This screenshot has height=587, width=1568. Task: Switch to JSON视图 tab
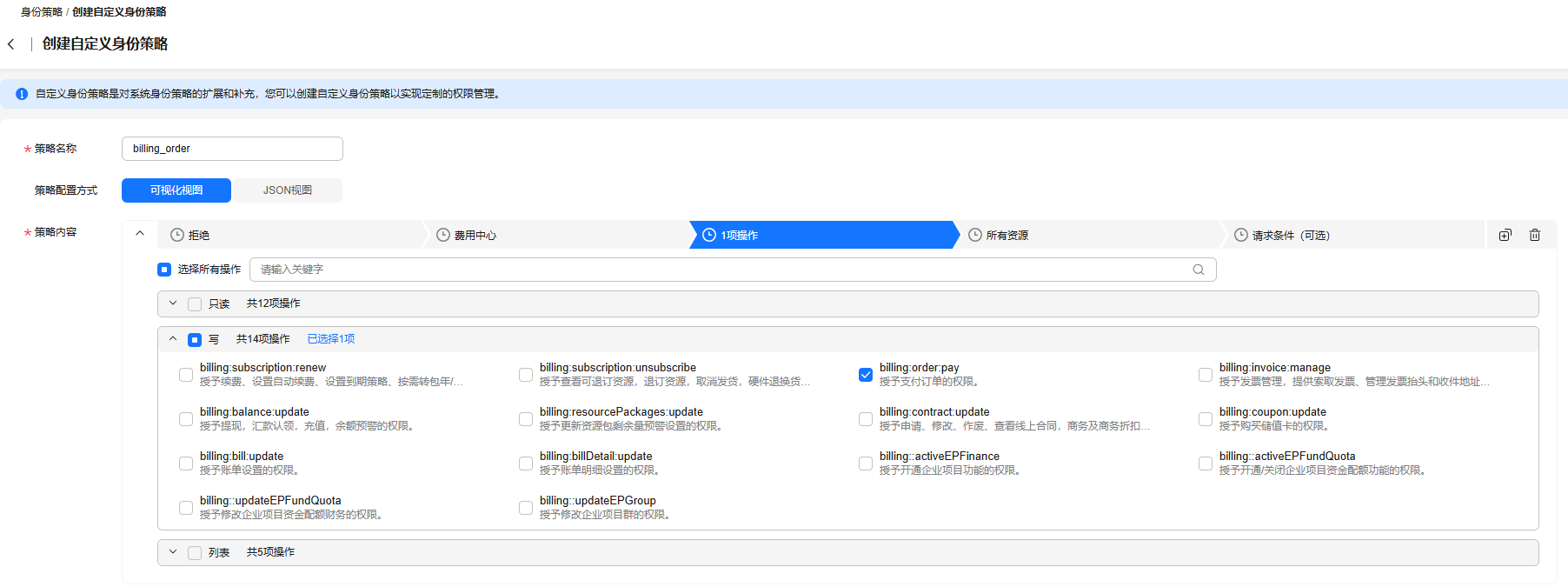tap(288, 190)
